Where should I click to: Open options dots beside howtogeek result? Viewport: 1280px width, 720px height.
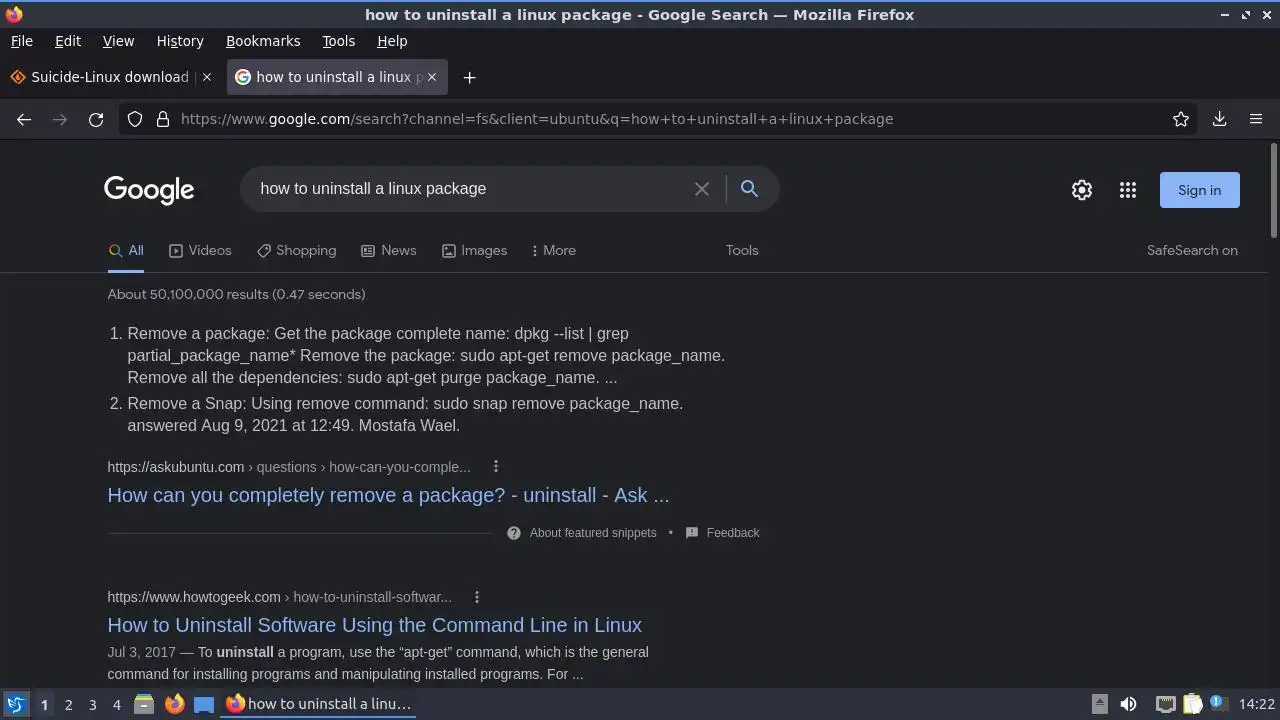point(477,597)
